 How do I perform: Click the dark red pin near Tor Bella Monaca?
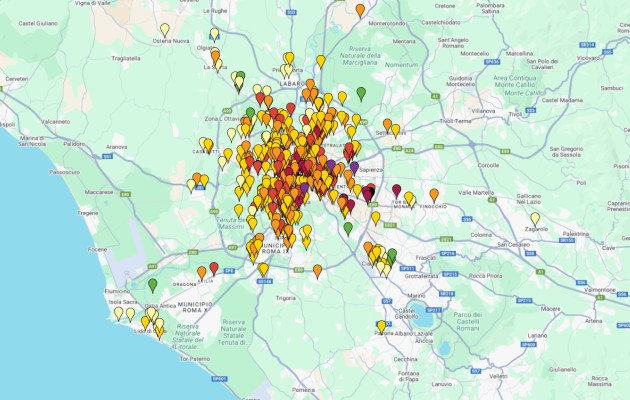pos(396,190)
